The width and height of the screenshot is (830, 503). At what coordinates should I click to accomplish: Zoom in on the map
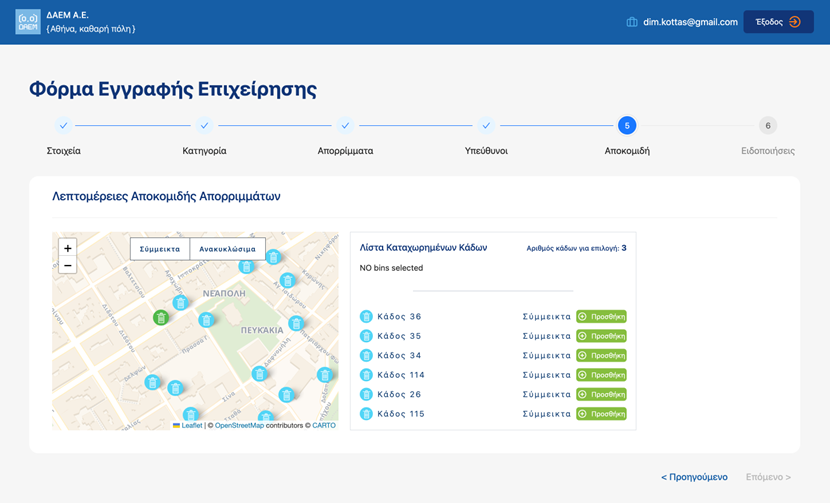(67, 248)
